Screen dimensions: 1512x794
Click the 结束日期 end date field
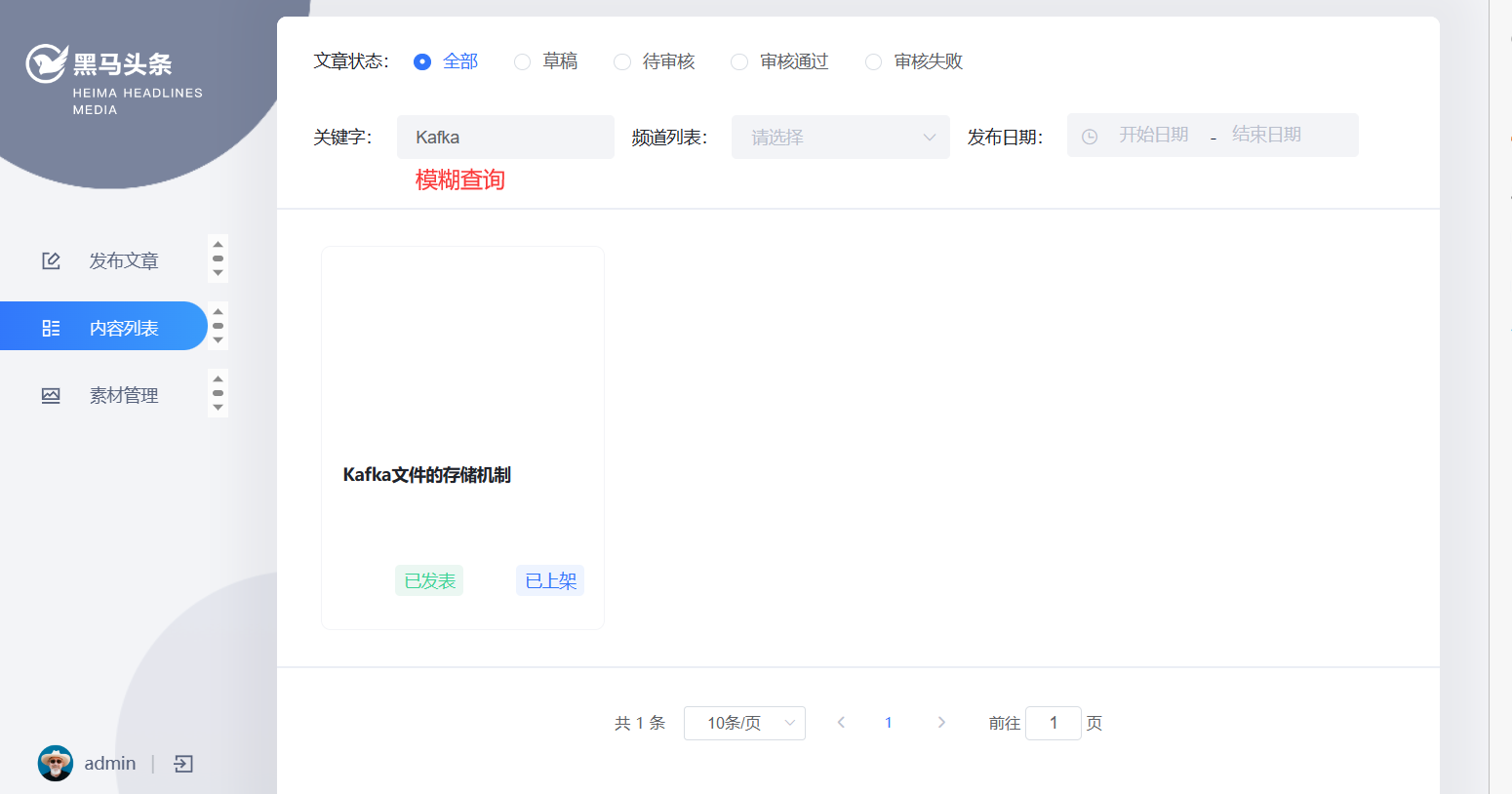1267,135
